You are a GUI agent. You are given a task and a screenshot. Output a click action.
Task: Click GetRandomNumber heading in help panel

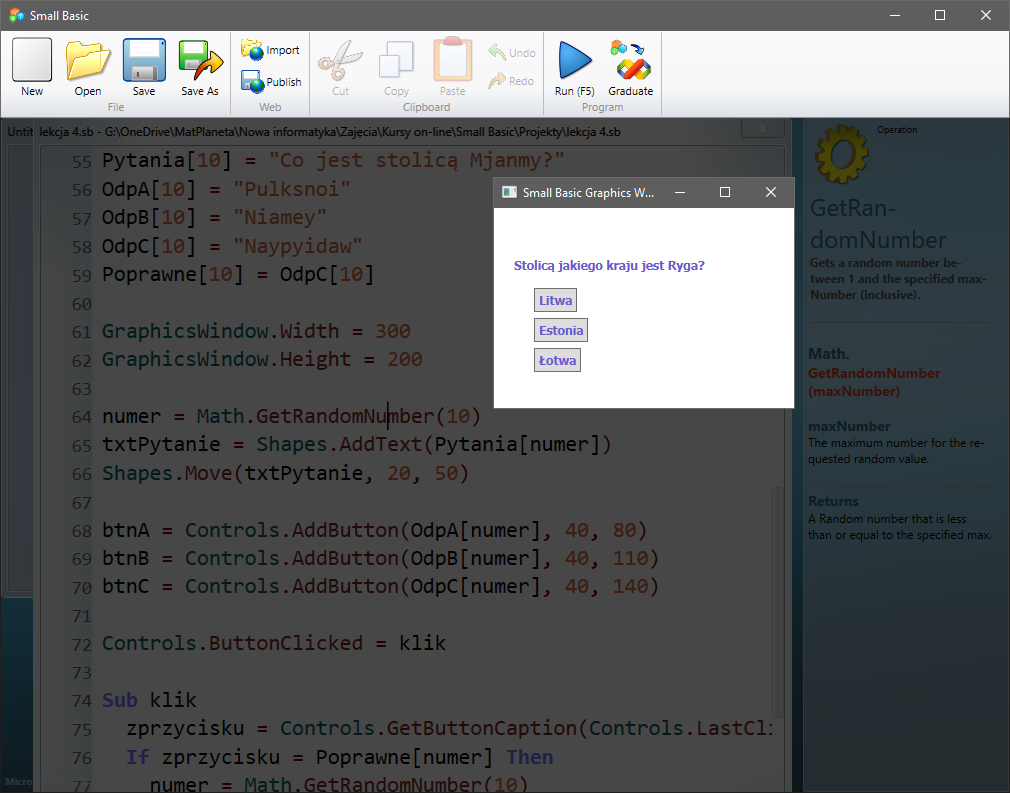878,224
